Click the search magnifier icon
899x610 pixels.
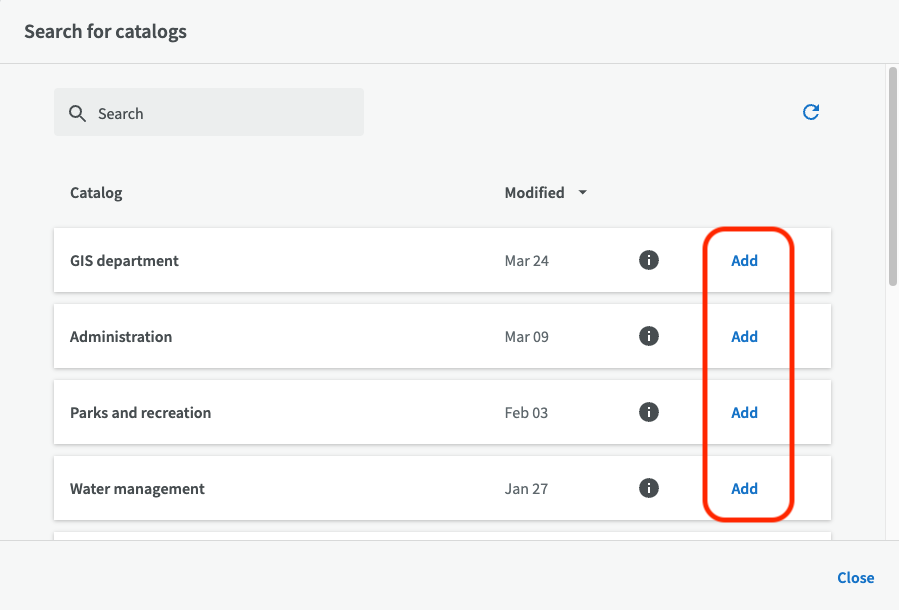coord(77,114)
